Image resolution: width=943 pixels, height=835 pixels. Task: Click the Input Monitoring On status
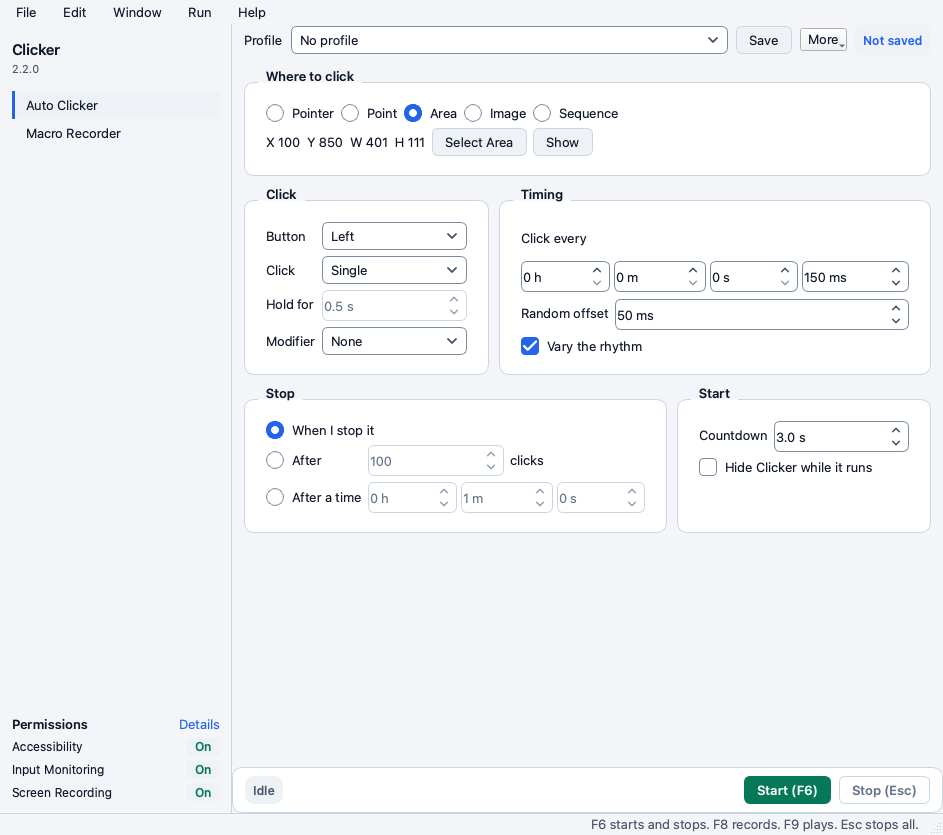click(203, 769)
